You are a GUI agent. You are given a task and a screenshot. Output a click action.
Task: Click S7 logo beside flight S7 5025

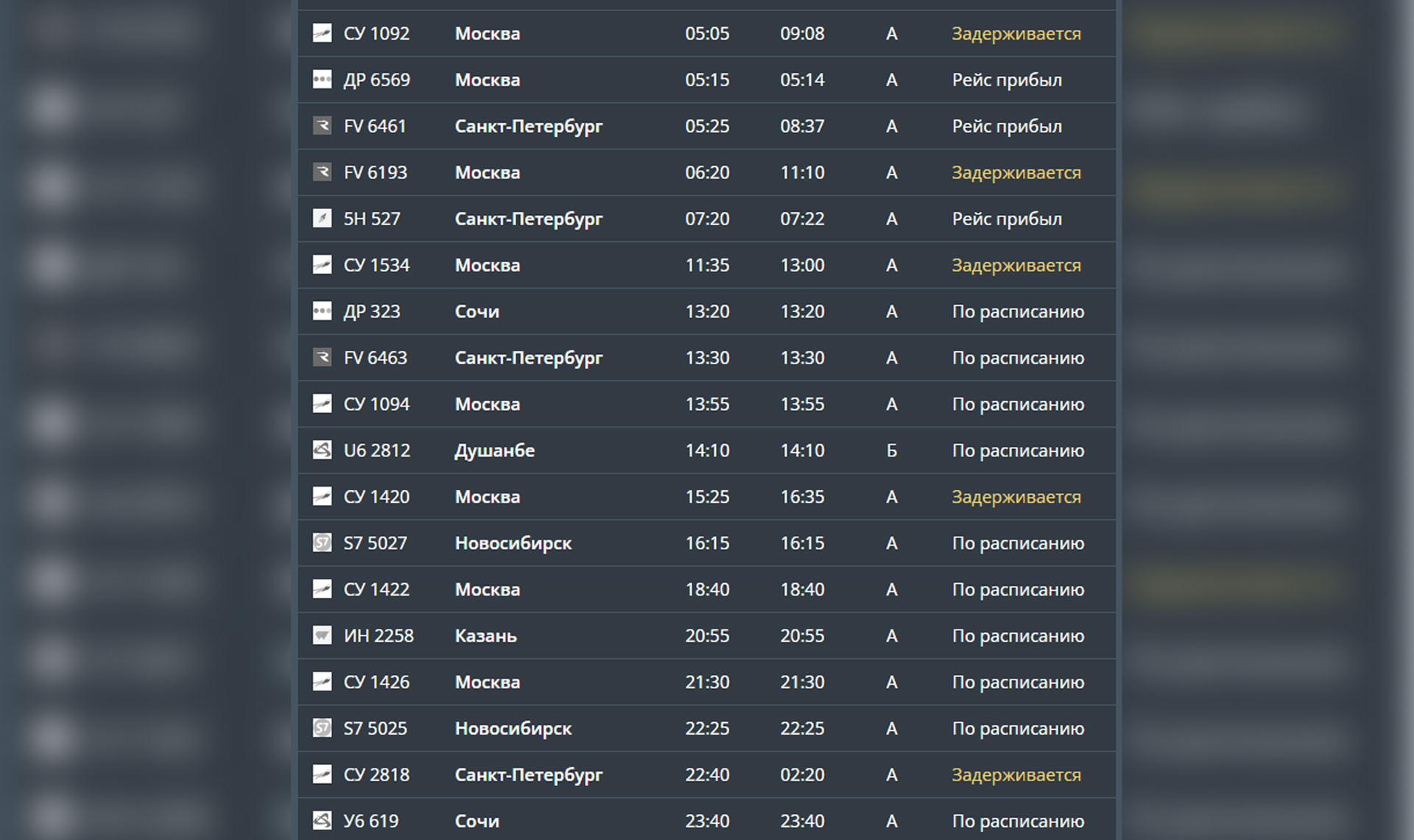[x=322, y=728]
